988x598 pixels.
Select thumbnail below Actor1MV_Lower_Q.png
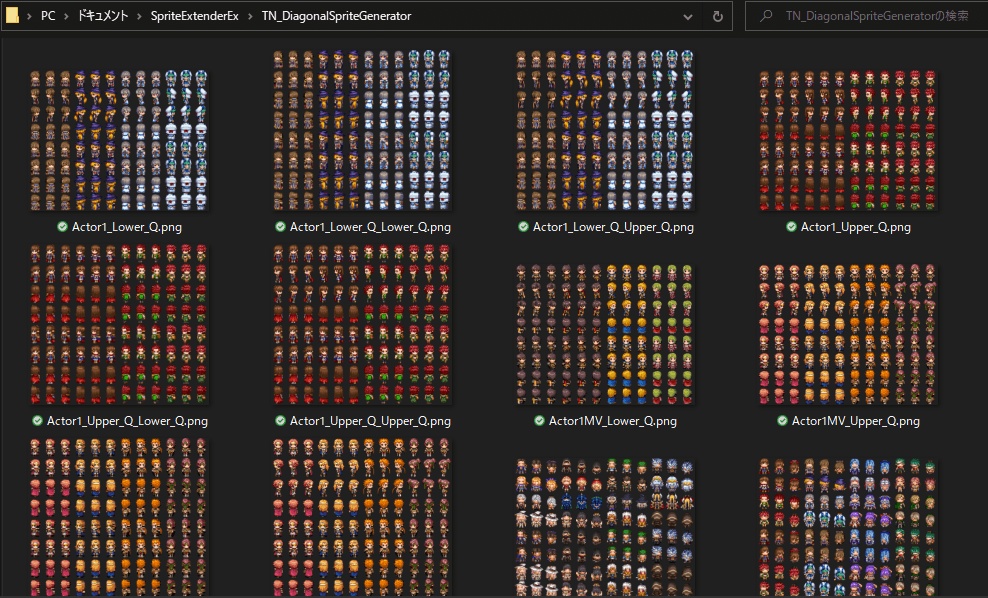pyautogui.click(x=605, y=528)
